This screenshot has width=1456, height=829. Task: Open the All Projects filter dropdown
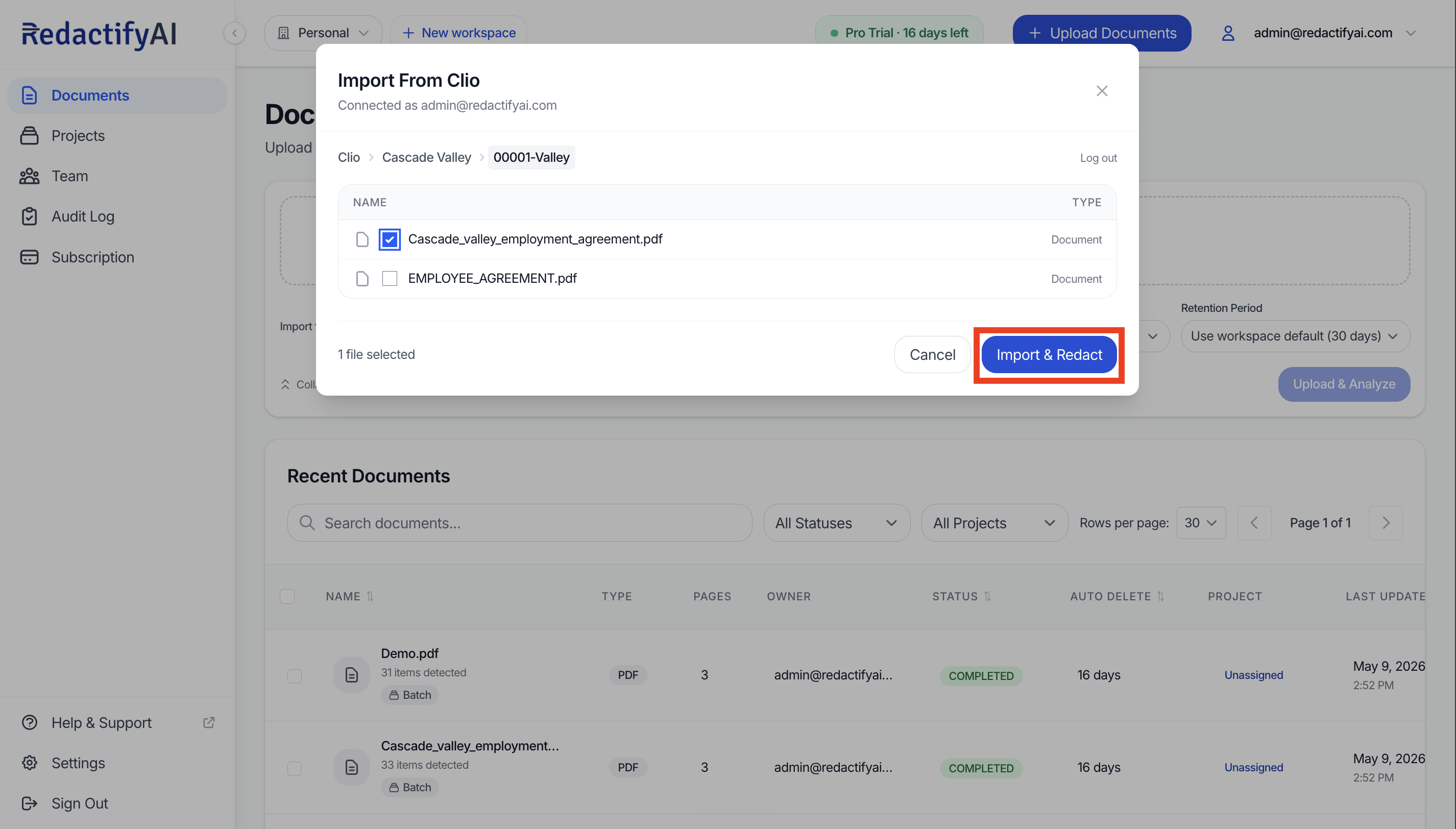[994, 523]
